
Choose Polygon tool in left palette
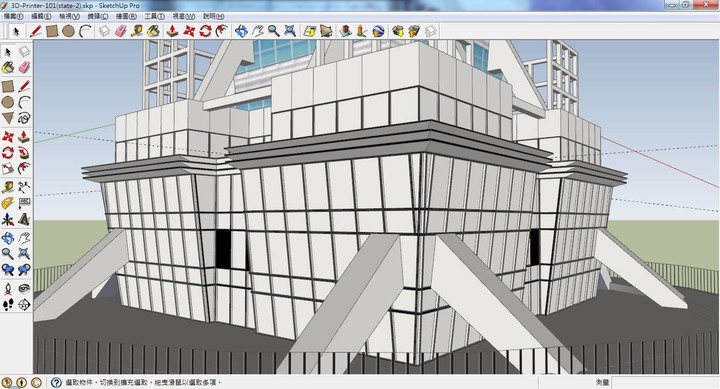[x=8, y=118]
